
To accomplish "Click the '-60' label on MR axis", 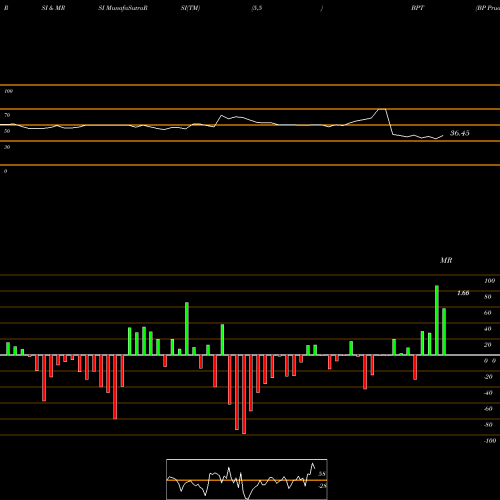I will tap(488, 409).
